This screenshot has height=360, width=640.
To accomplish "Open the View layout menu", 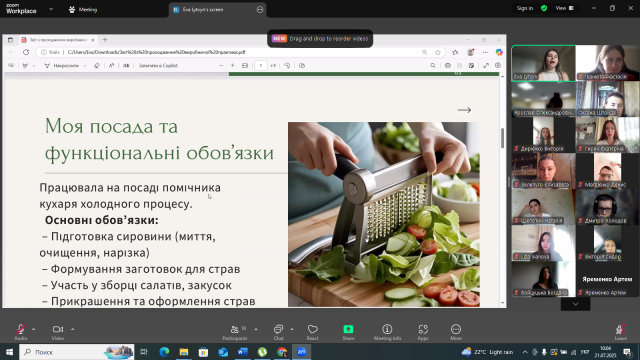I will [564, 8].
